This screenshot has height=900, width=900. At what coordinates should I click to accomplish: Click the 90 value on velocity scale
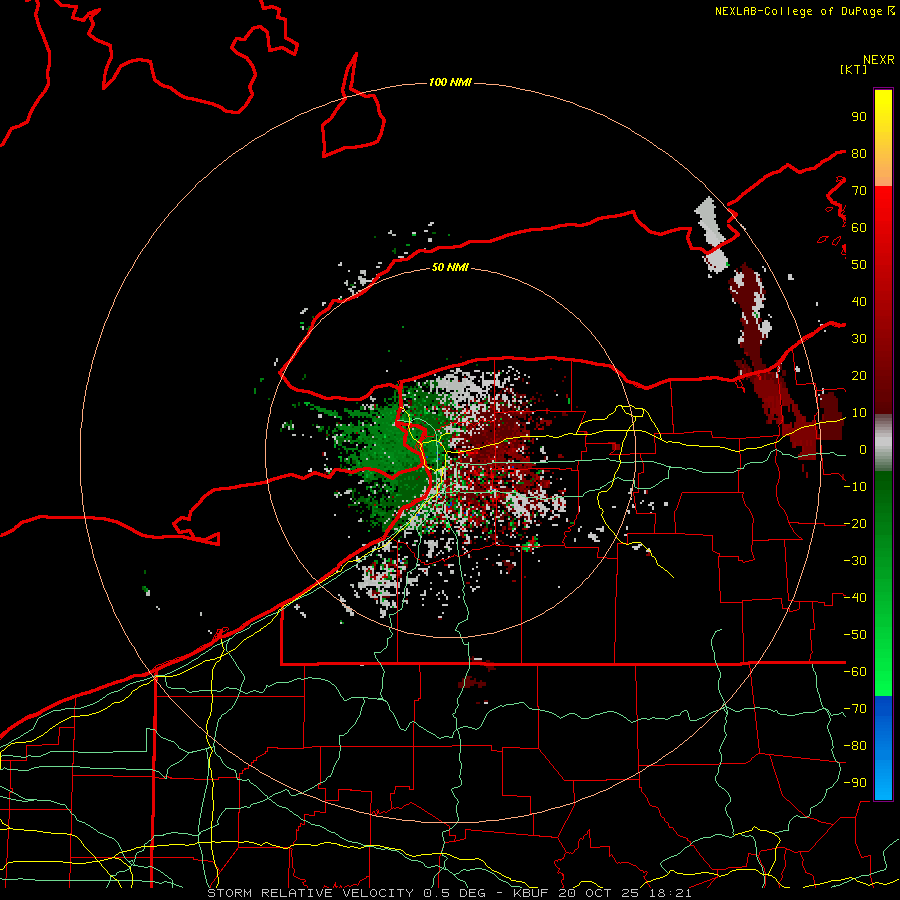[859, 117]
